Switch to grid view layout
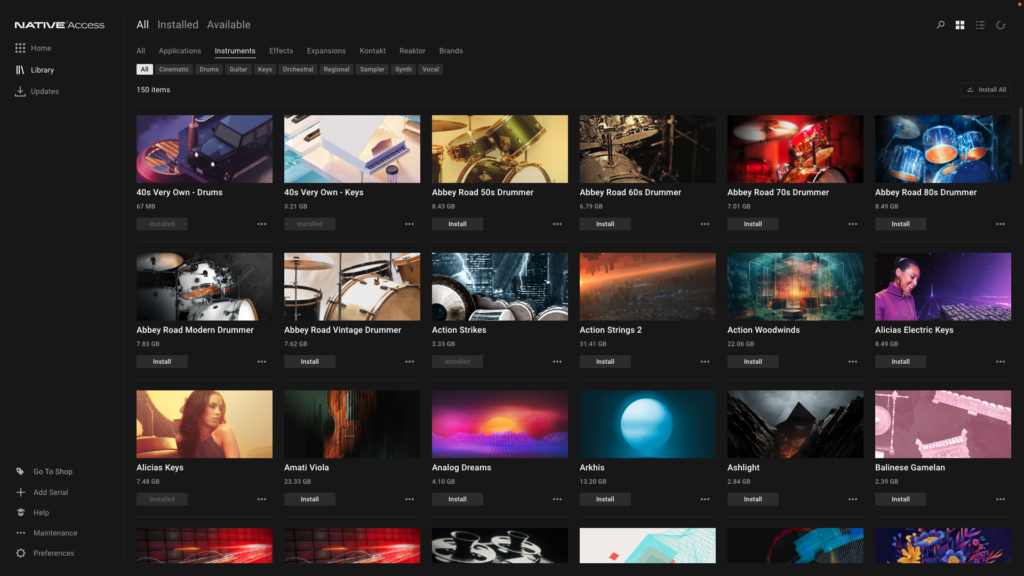This screenshot has width=1024, height=576. coord(960,25)
